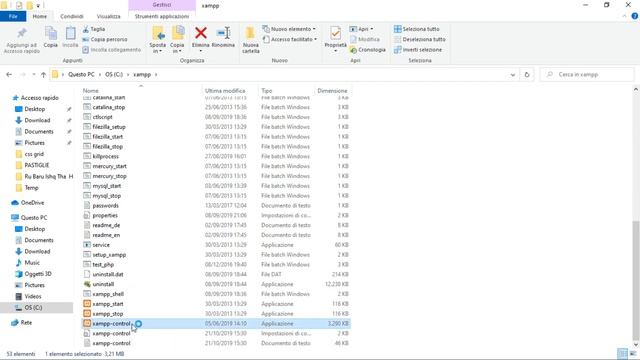Click Incolla collegamento in the ribbon
The image size is (640, 360).
tap(111, 49)
